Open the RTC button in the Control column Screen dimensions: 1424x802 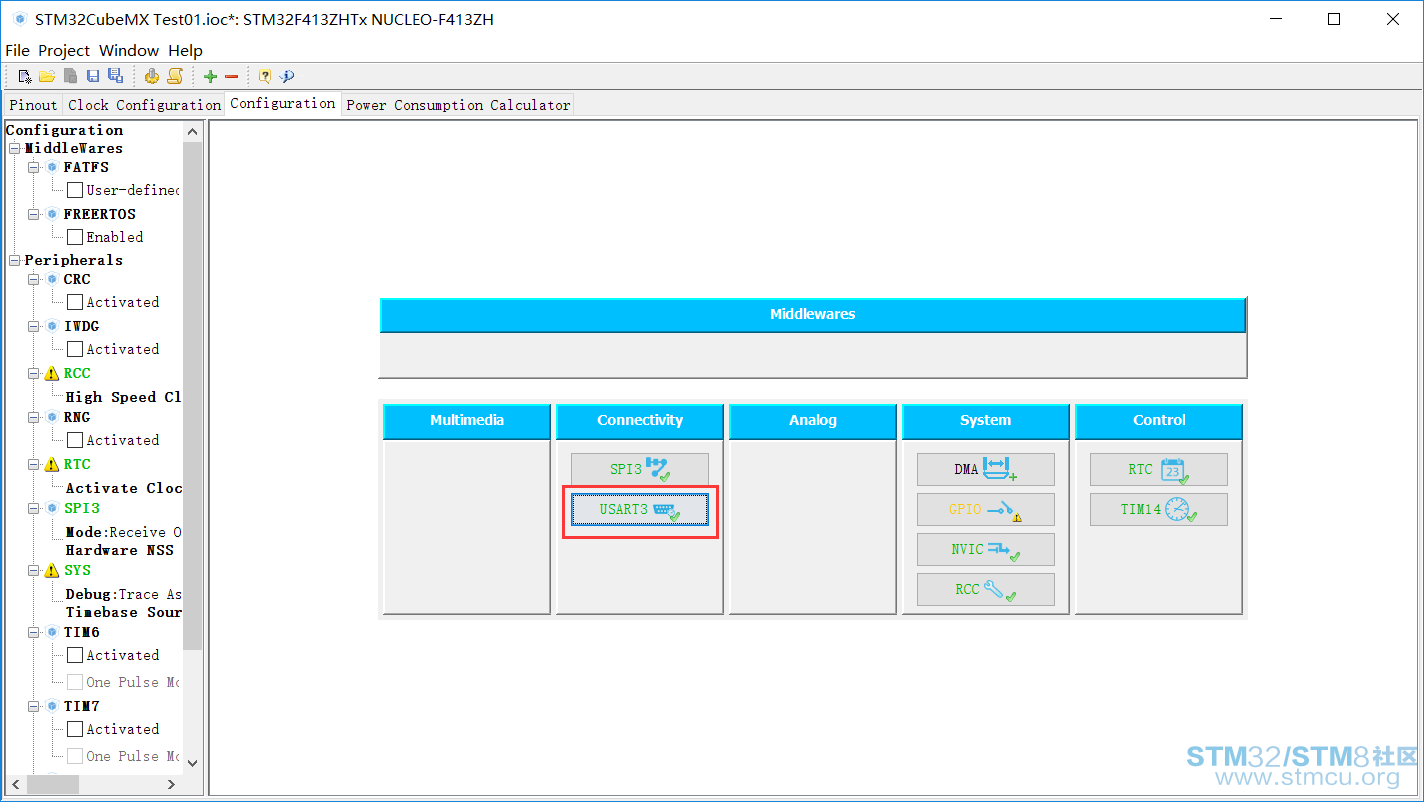coord(1159,469)
